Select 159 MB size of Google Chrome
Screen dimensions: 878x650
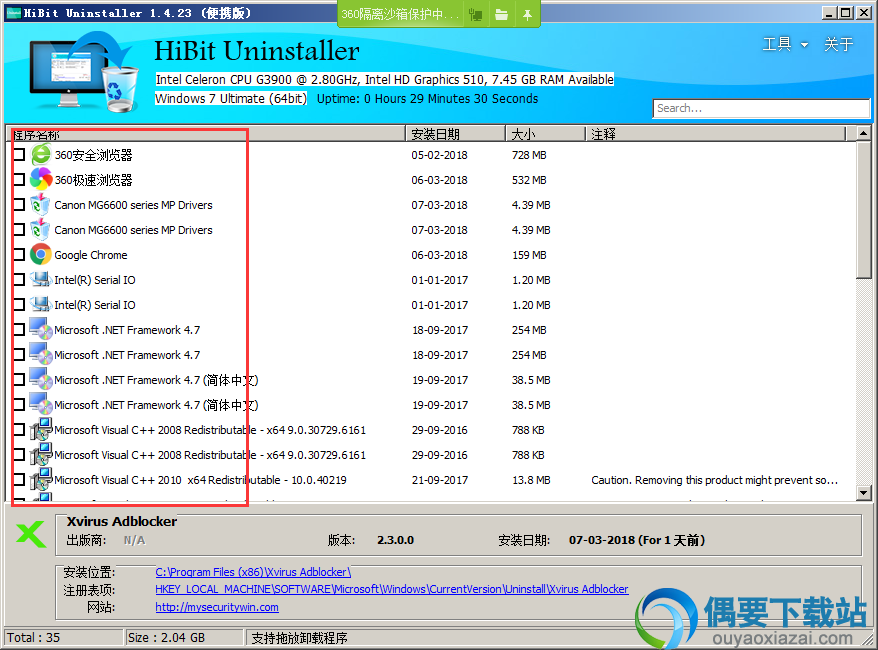(529, 255)
